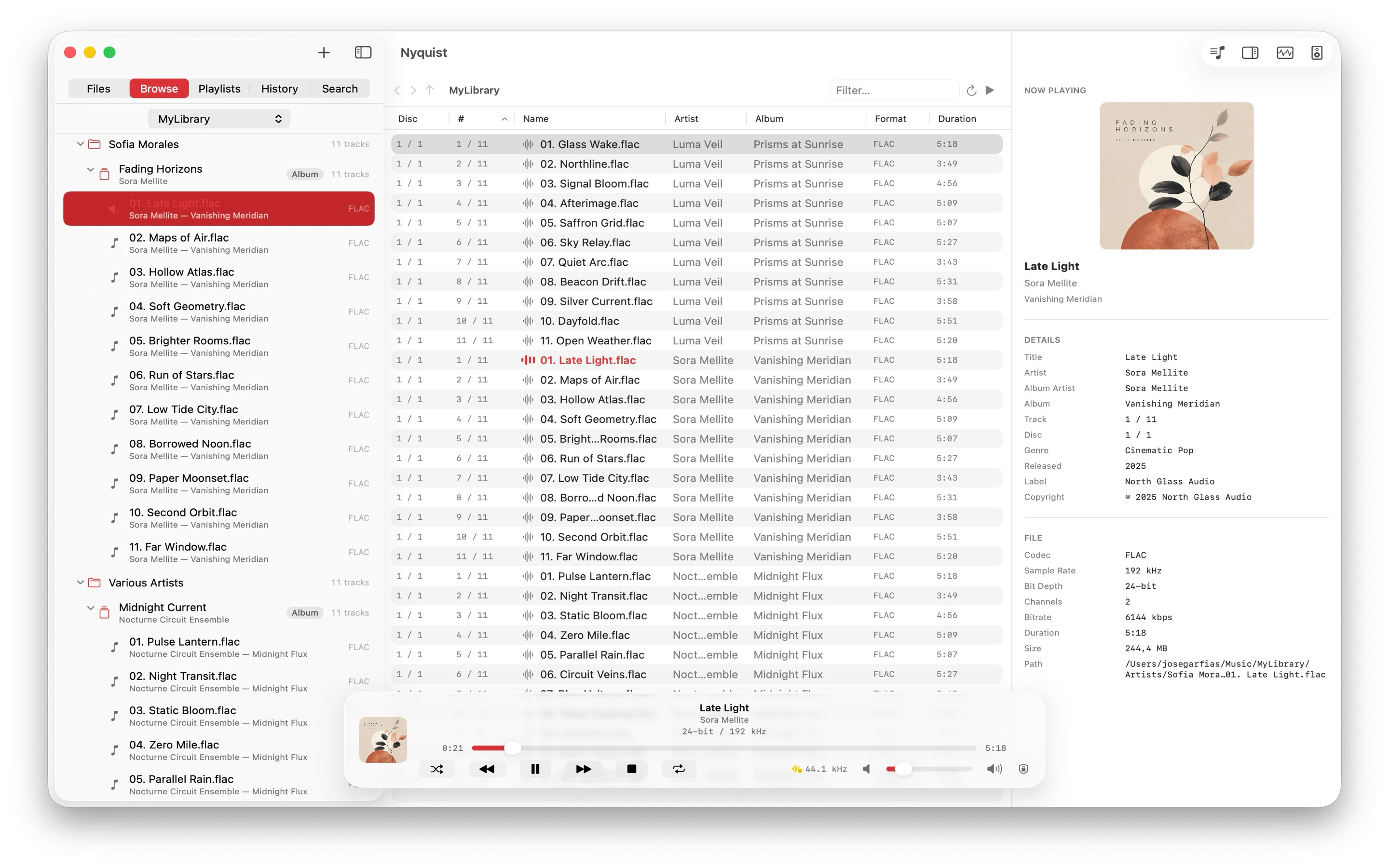Screen dimensions: 1389x868
Task: Go forward with the right navigation arrow
Action: click(413, 90)
